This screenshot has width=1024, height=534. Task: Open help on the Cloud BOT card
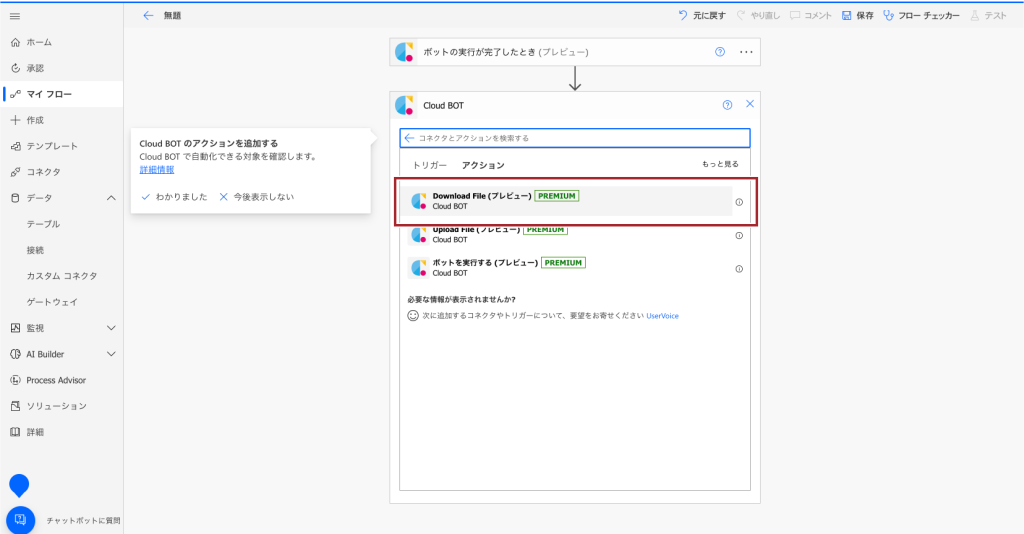tap(727, 105)
